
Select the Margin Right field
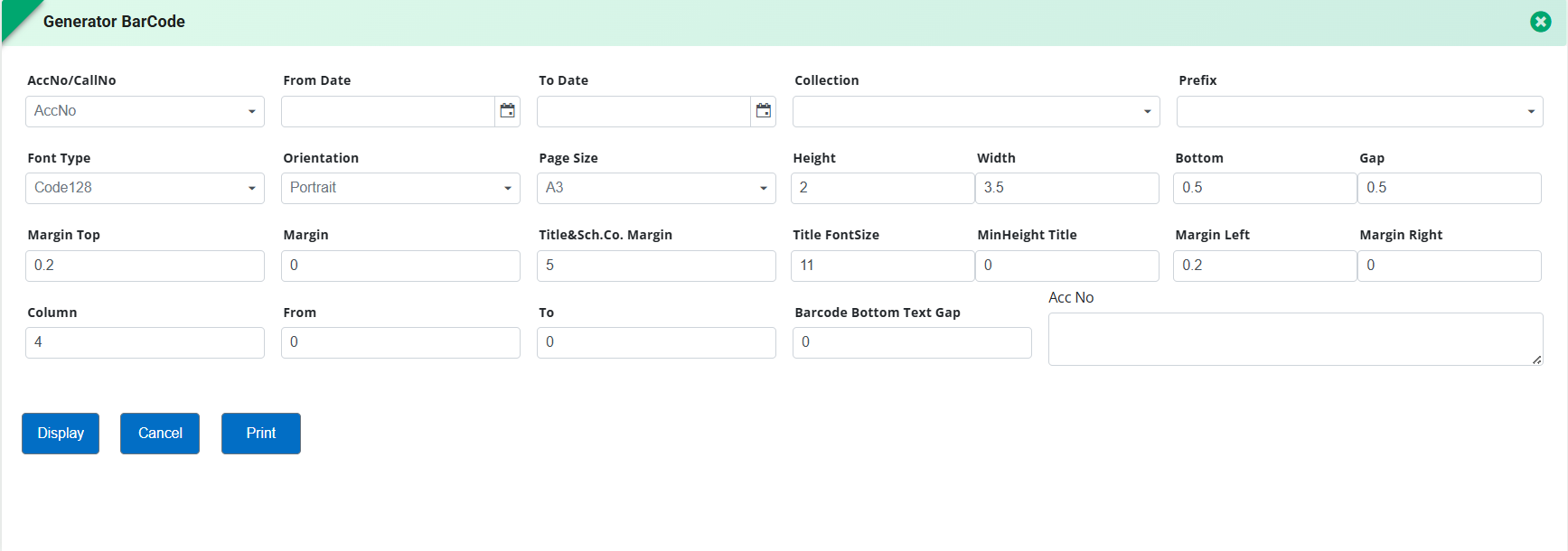coord(1450,266)
